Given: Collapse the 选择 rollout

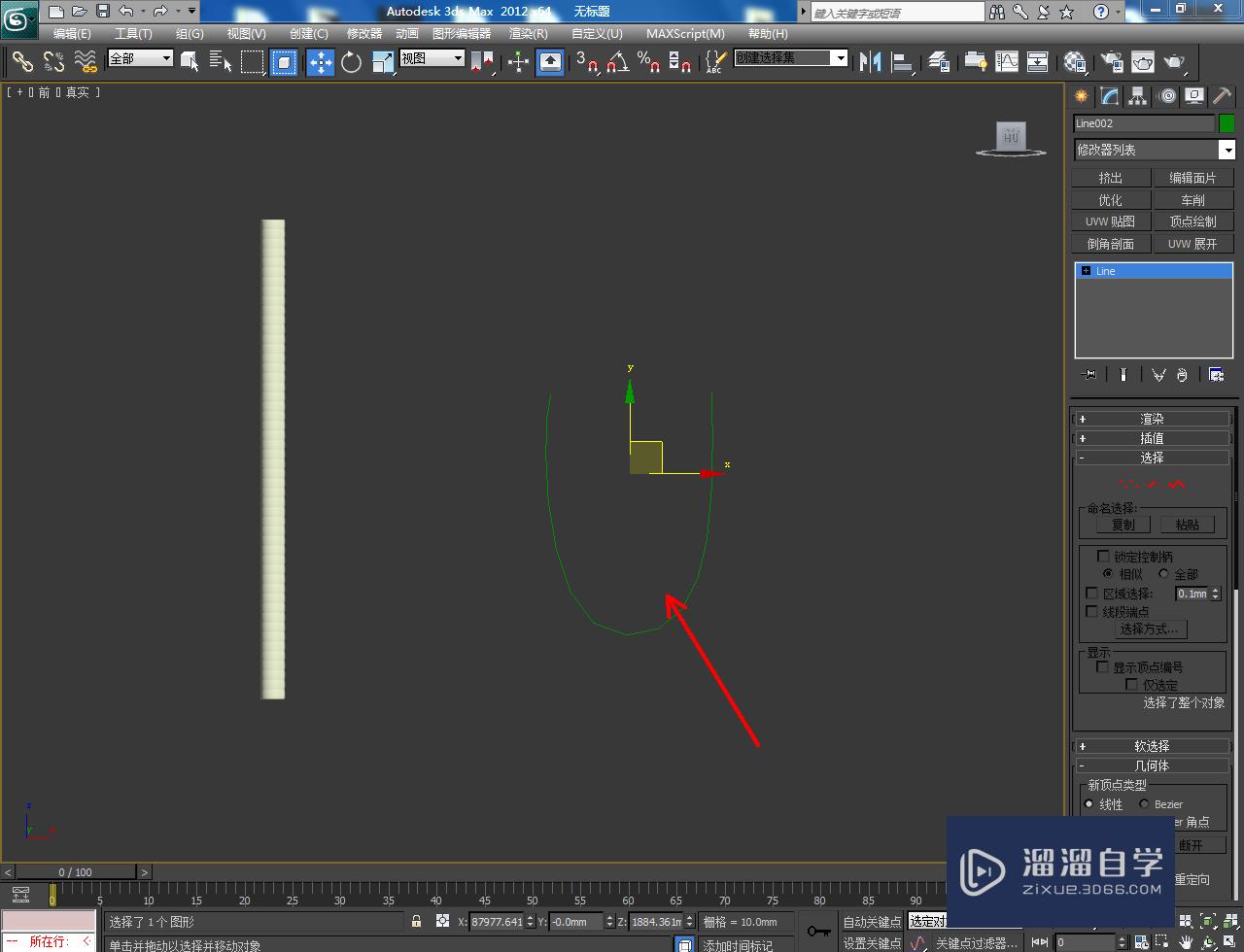Looking at the screenshot, I should click(x=1152, y=458).
